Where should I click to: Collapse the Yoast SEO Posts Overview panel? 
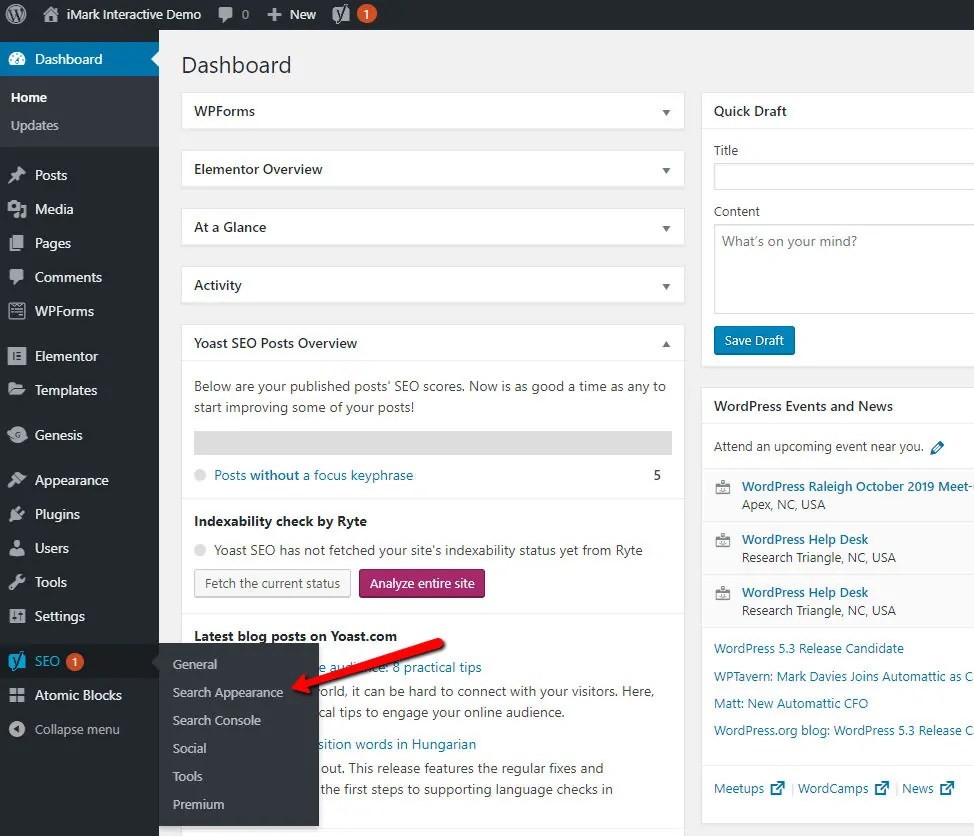point(666,344)
